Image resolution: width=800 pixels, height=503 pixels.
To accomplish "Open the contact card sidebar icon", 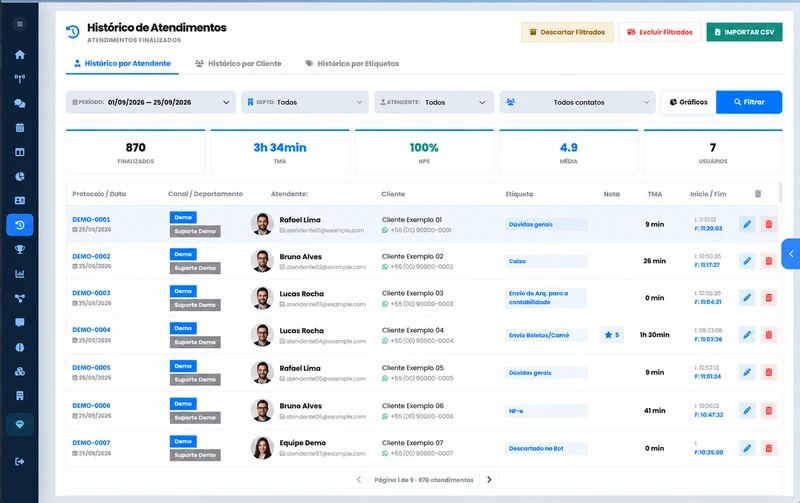I will [x=19, y=200].
